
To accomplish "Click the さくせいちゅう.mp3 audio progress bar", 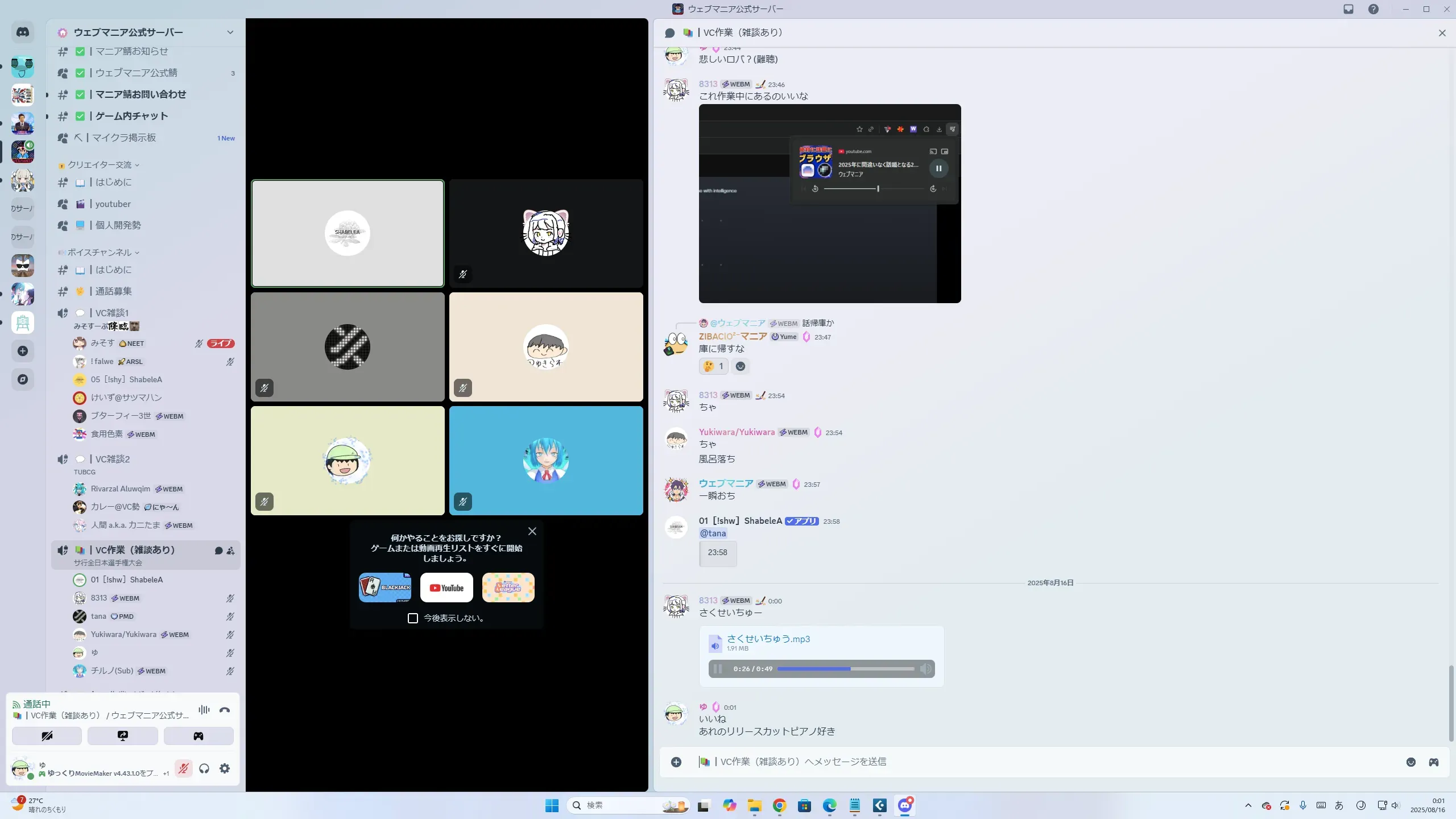I will point(846,669).
